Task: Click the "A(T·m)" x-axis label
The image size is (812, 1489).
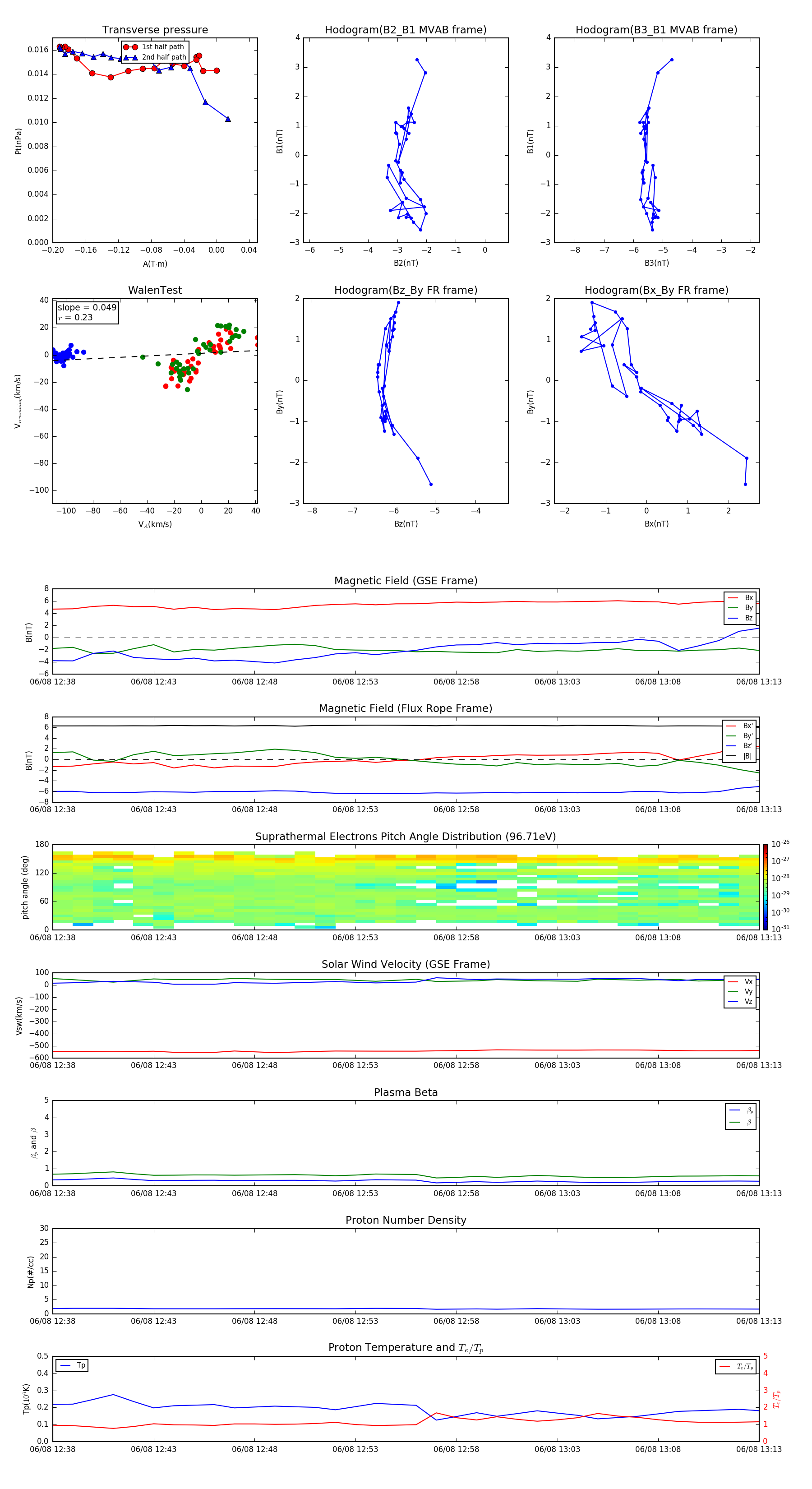Action: [155, 264]
